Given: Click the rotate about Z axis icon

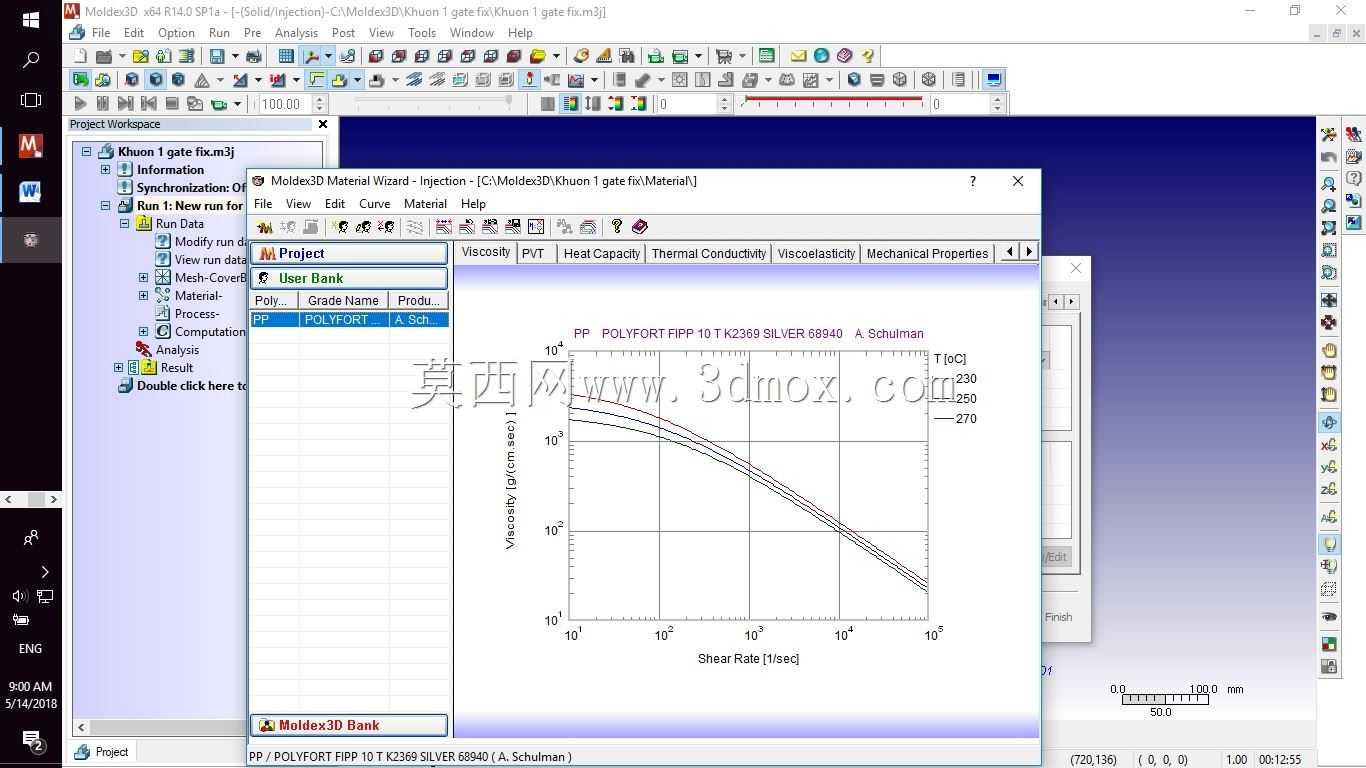Looking at the screenshot, I should pyautogui.click(x=1329, y=489).
